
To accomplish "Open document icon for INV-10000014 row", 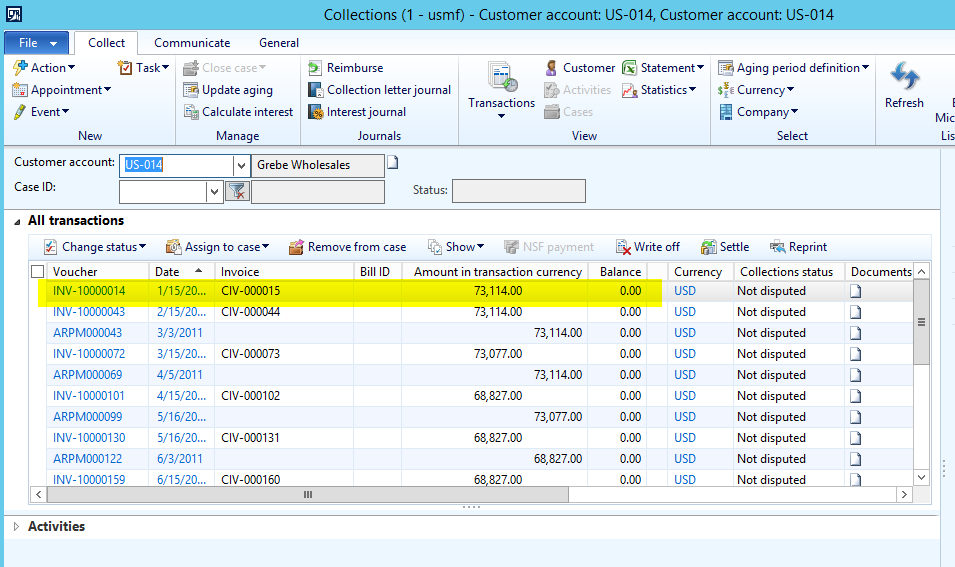I will [x=856, y=291].
